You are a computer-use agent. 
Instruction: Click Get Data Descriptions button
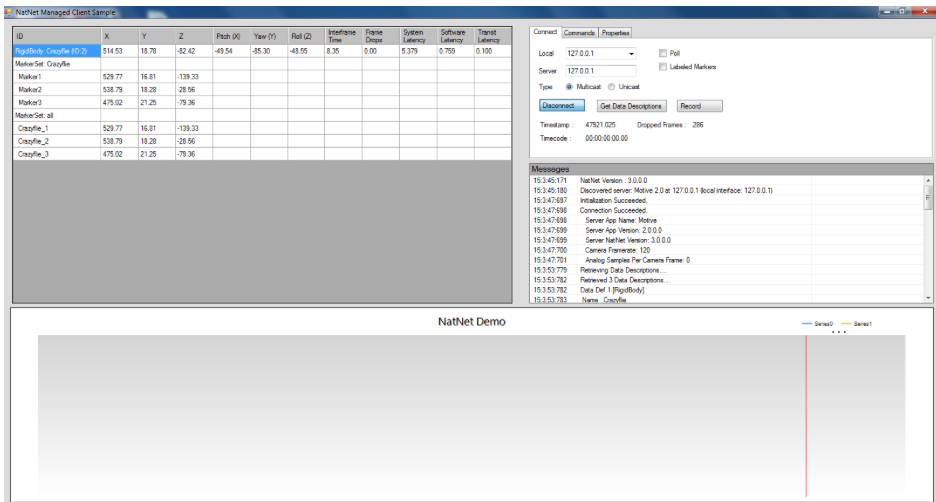pyautogui.click(x=630, y=106)
